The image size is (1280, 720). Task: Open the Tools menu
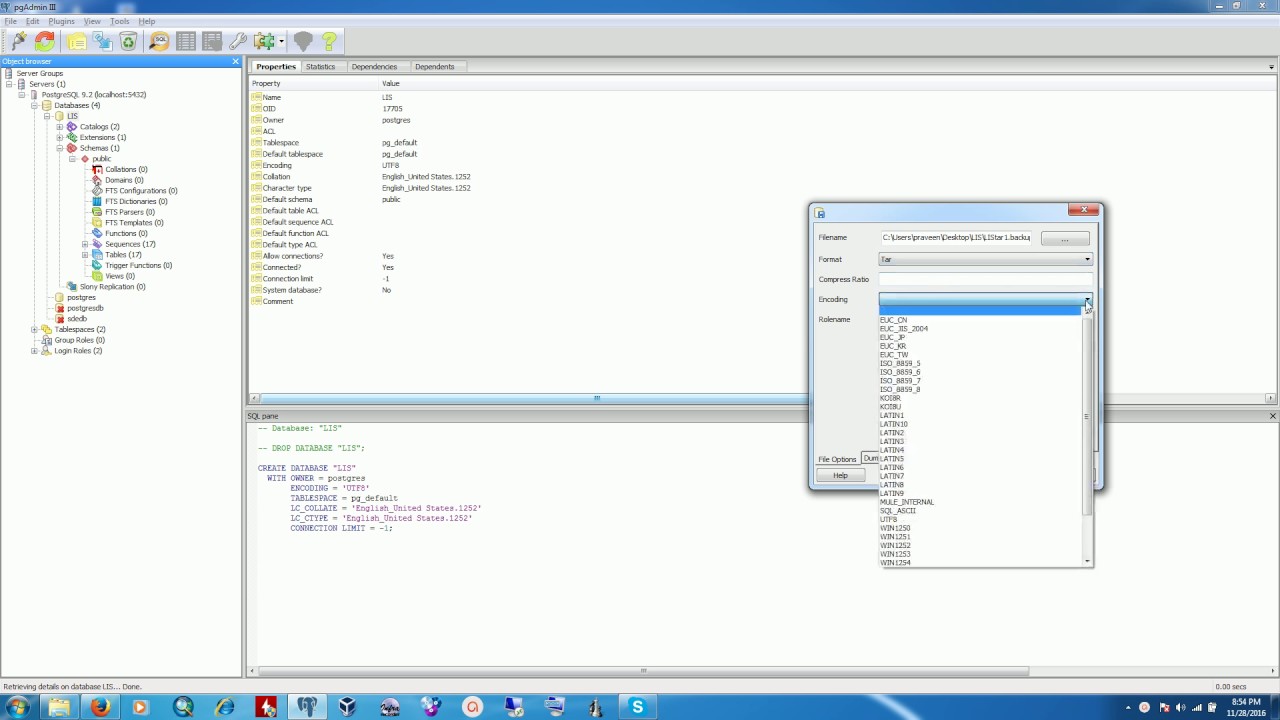coord(119,21)
